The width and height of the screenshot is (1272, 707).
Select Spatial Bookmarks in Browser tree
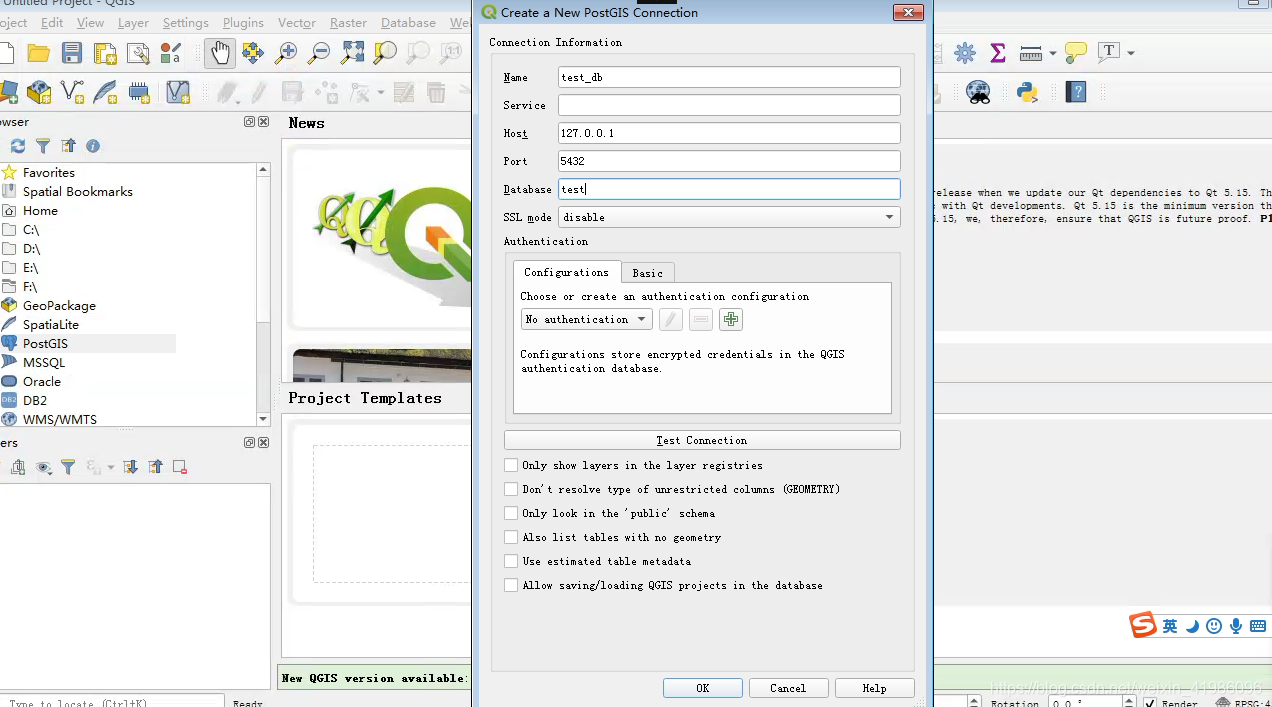(x=78, y=191)
